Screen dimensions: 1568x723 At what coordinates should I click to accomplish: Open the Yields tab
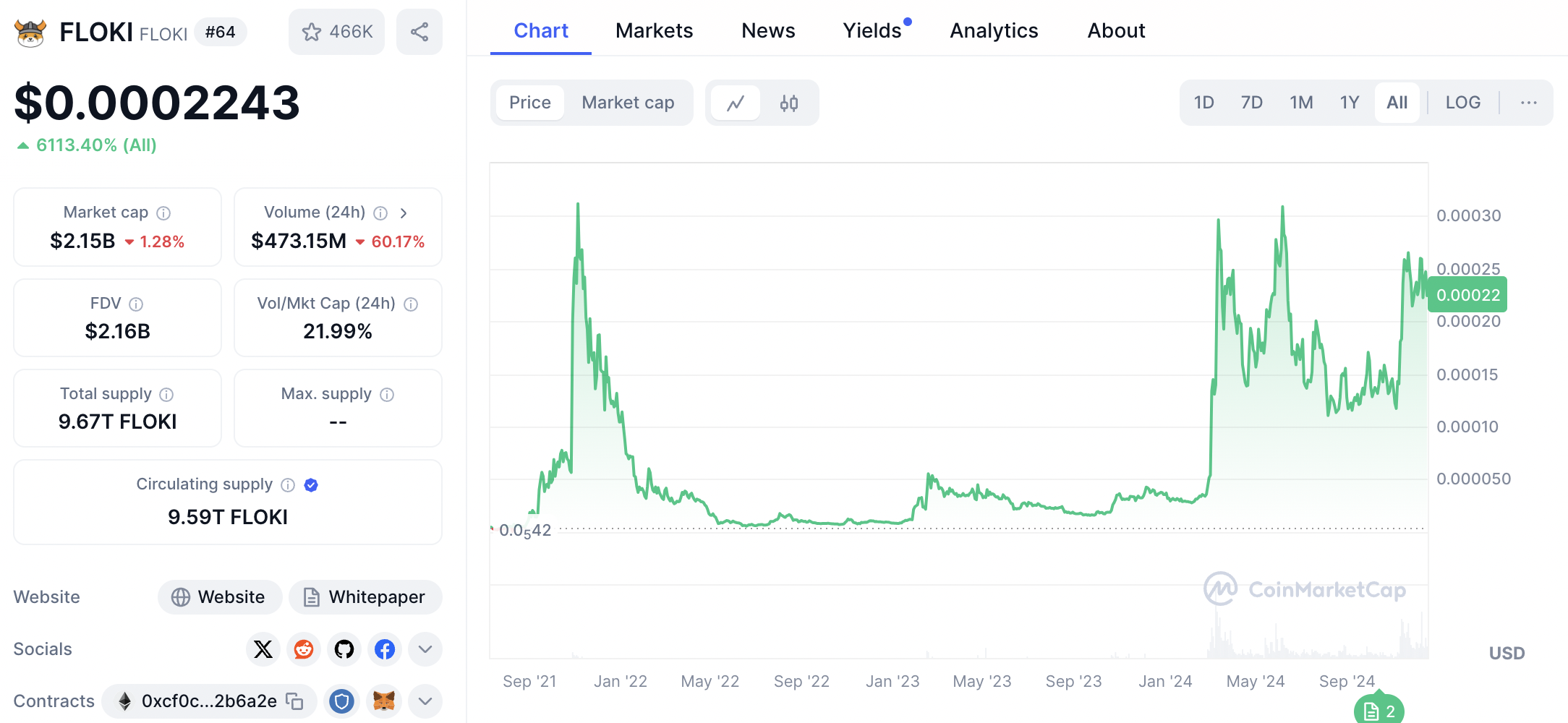click(873, 30)
